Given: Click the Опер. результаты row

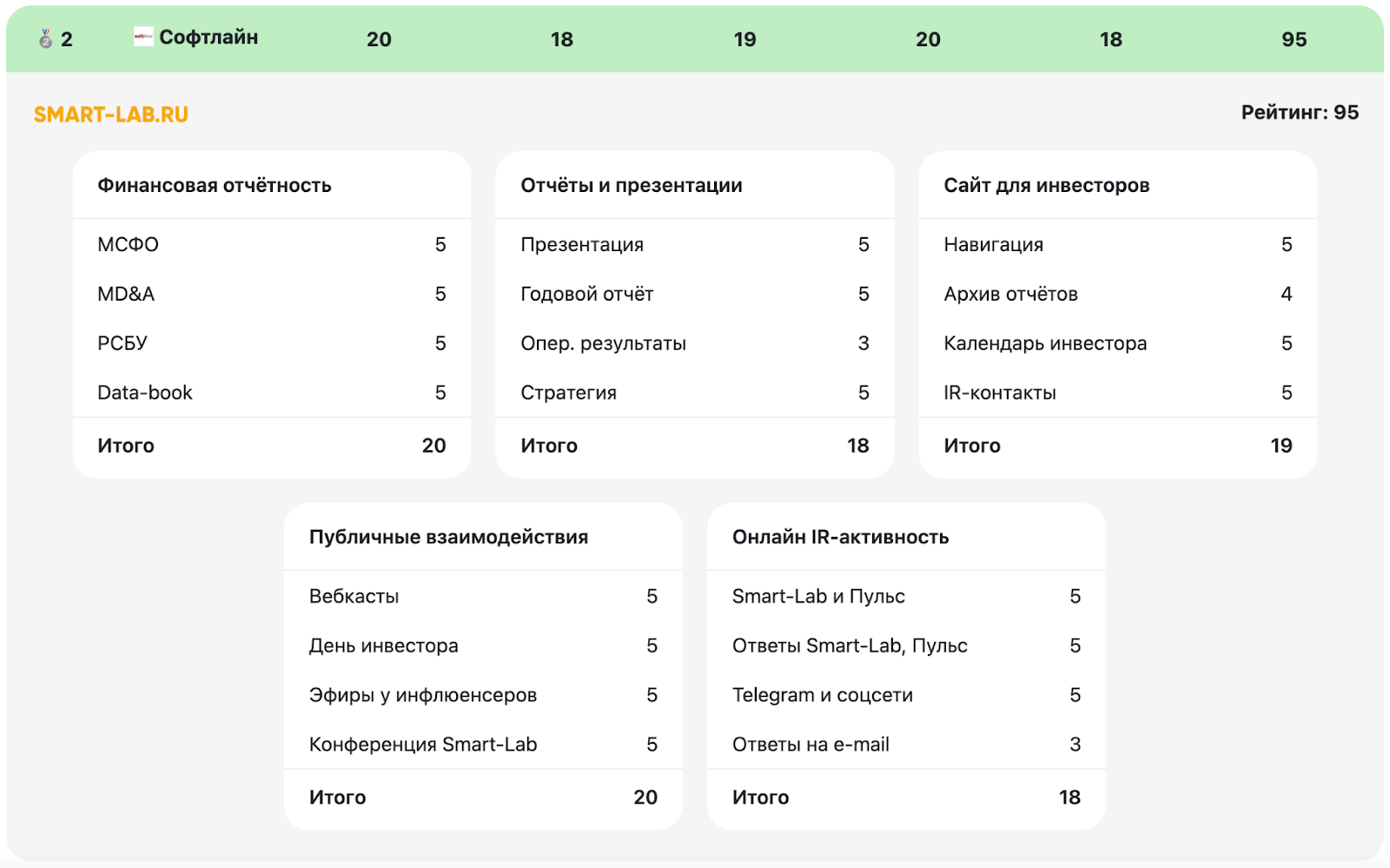Looking at the screenshot, I should (695, 343).
